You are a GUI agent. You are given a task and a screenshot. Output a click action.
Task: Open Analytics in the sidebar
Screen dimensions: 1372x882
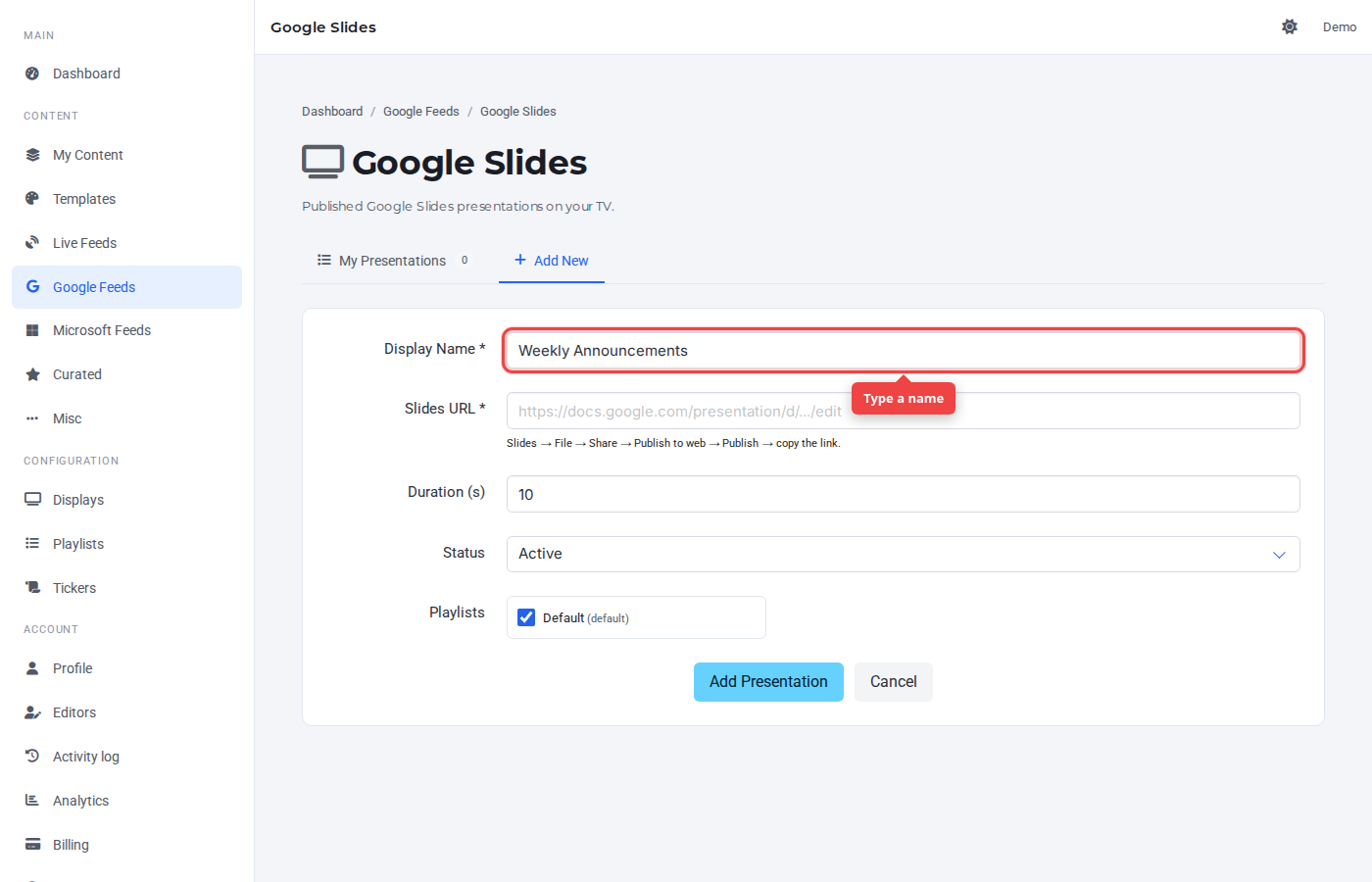126,801
